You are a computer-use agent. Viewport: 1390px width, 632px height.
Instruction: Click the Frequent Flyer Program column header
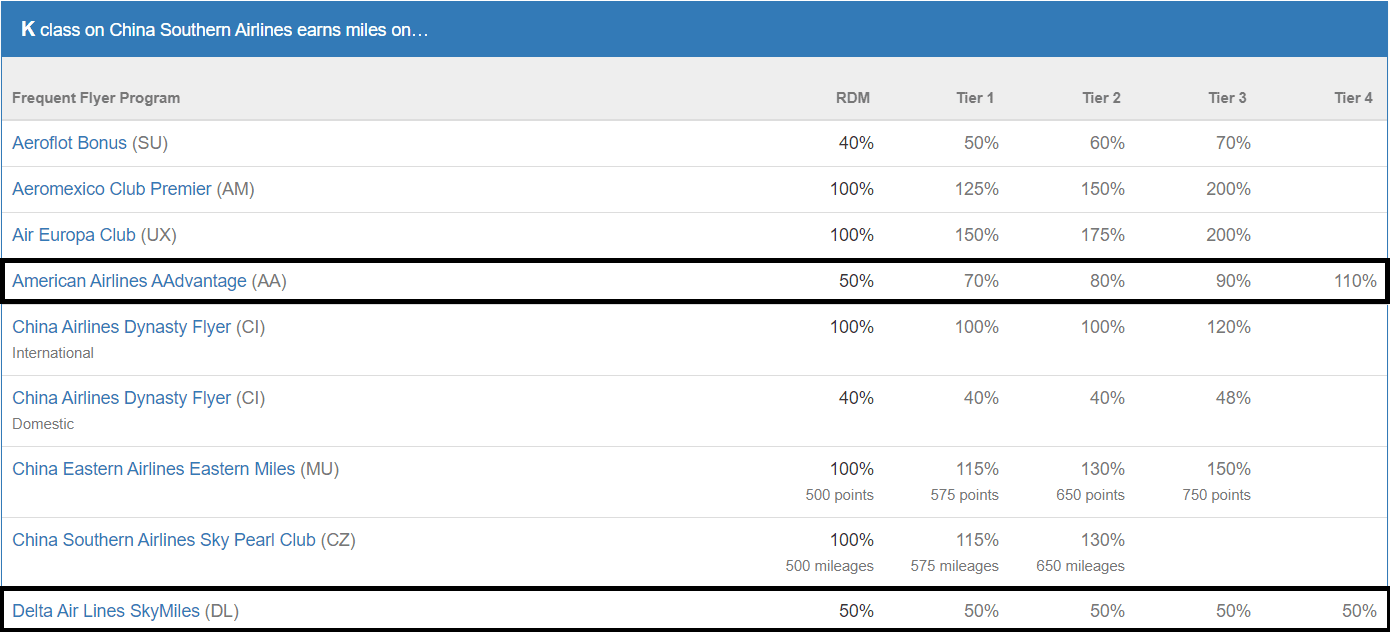pyautogui.click(x=96, y=98)
